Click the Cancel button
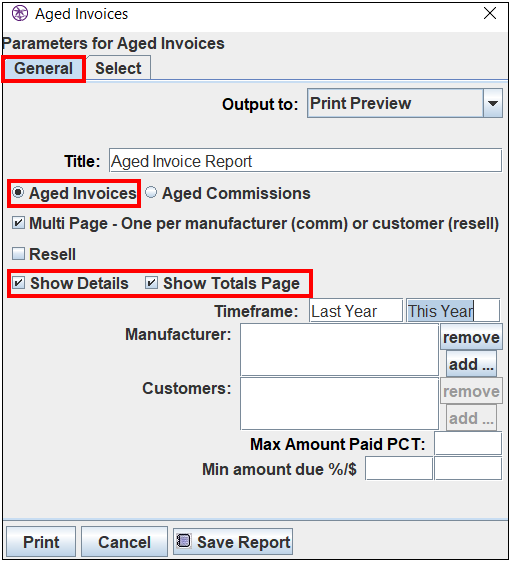 point(124,542)
